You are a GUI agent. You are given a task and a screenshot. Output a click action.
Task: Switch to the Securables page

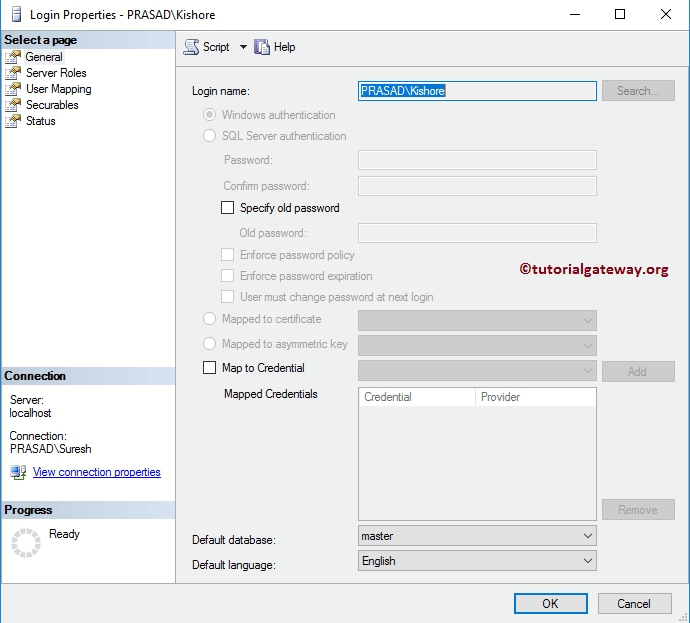pyautogui.click(x=52, y=105)
